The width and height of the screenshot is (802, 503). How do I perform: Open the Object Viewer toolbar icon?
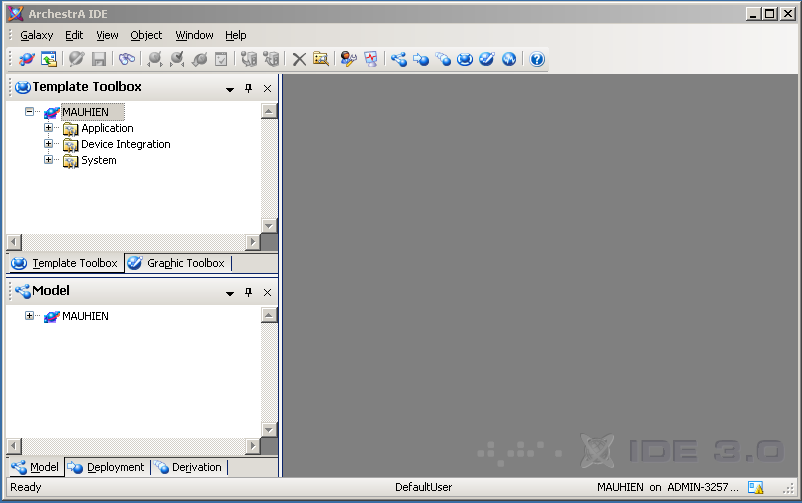tap(371, 59)
